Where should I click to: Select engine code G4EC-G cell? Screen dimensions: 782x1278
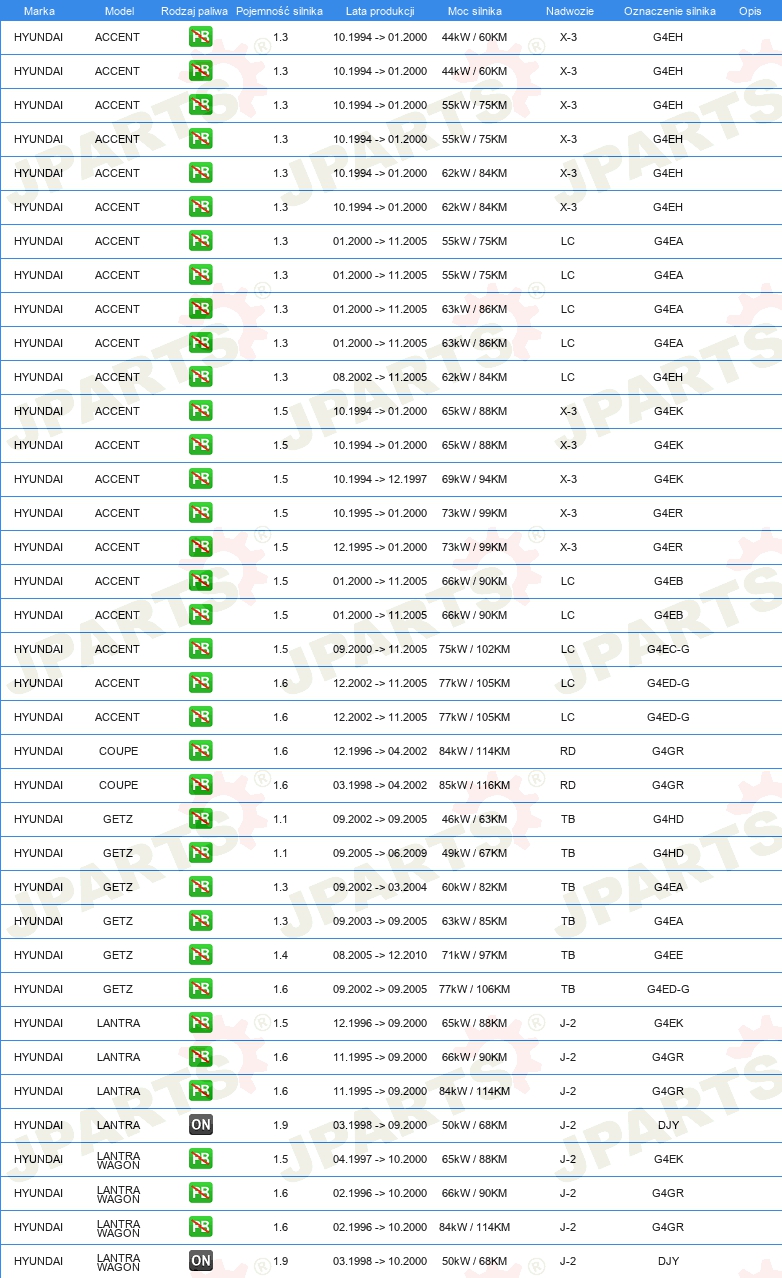[668, 649]
